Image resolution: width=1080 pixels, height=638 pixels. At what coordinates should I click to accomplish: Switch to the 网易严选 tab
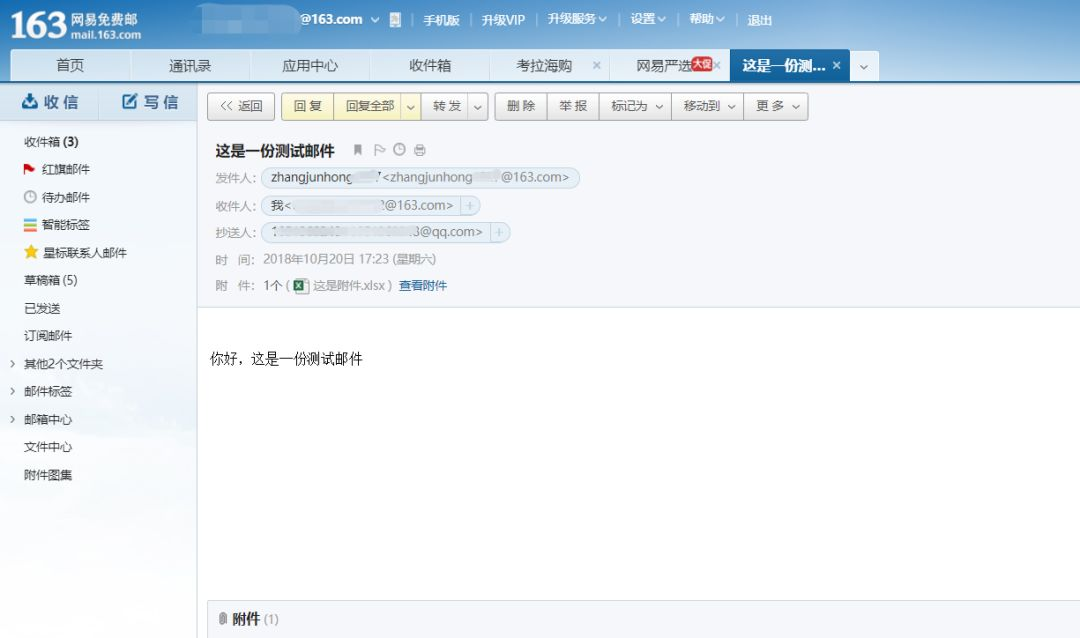pos(663,65)
